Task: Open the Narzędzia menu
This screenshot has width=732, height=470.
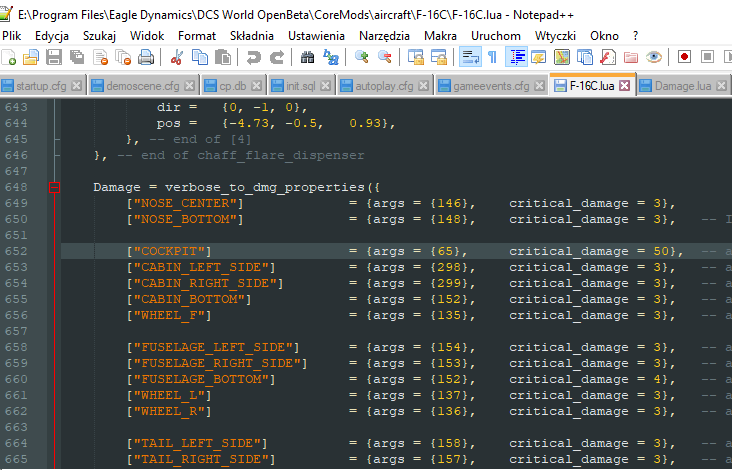Action: (384, 36)
